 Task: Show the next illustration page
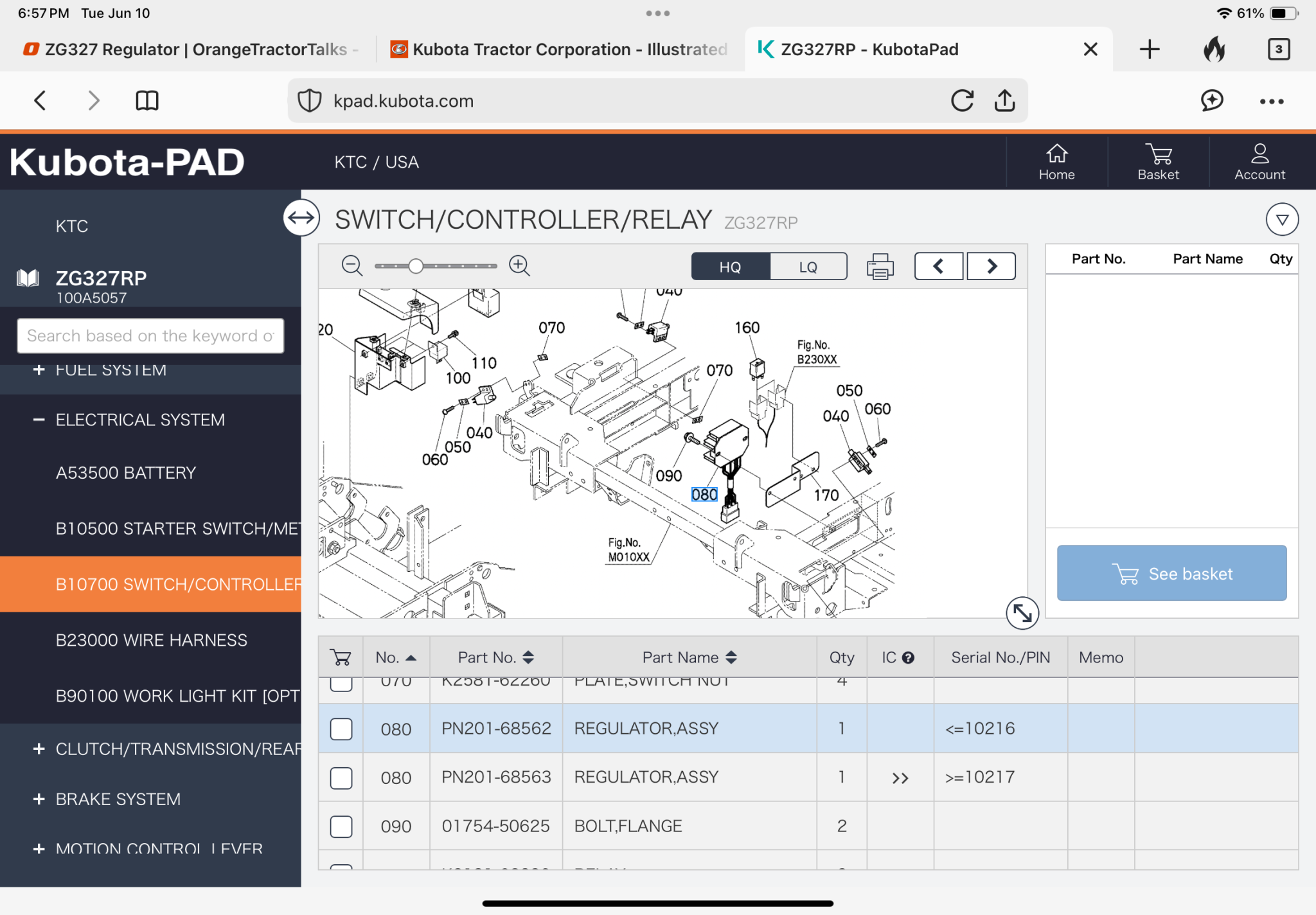pyautogui.click(x=991, y=266)
